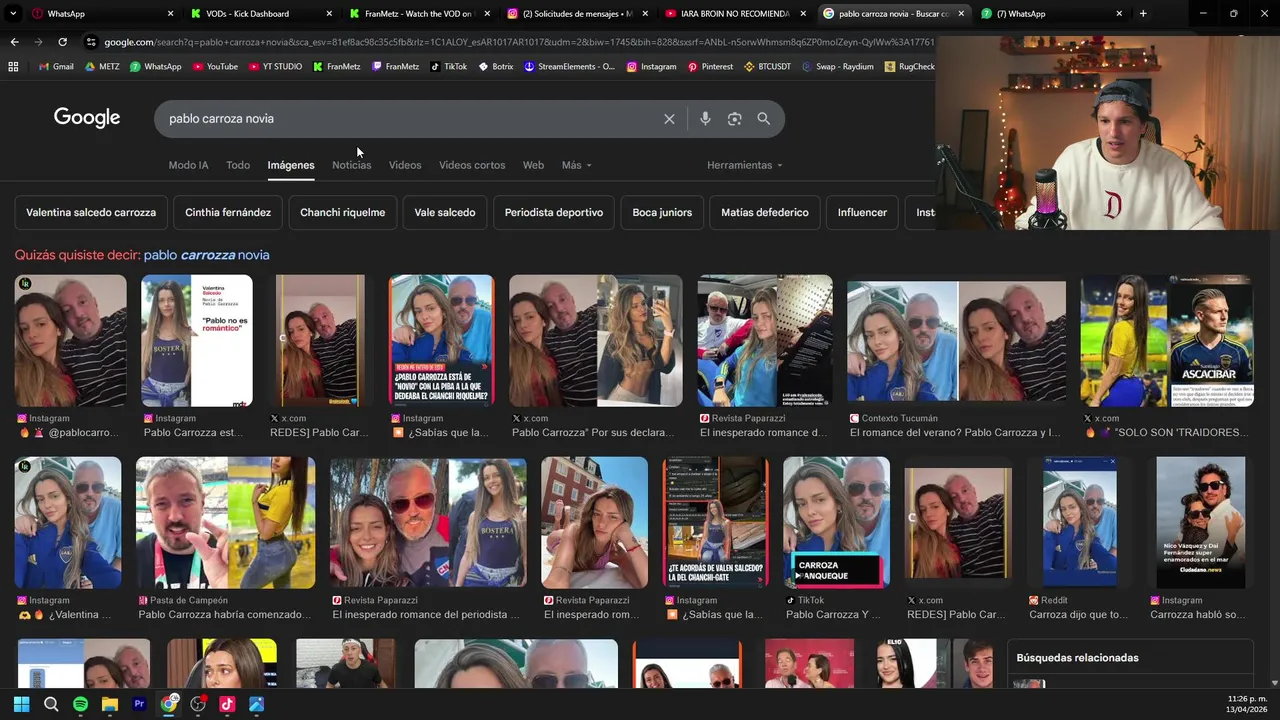Open a new browser tab with plus
The width and height of the screenshot is (1280, 720).
tap(1143, 13)
